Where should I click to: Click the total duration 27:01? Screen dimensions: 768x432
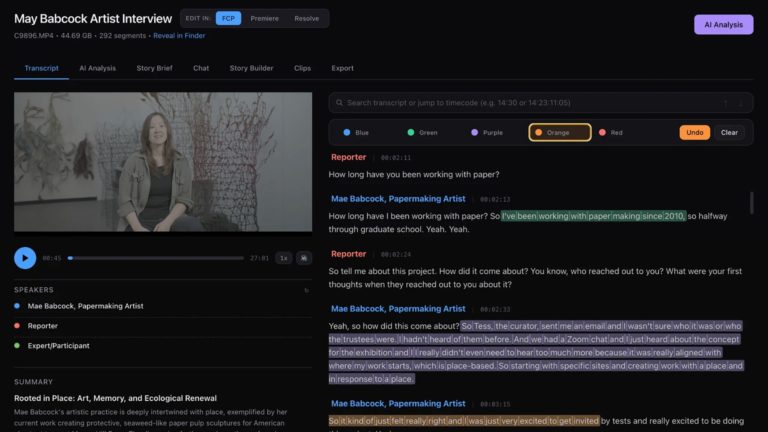259,258
